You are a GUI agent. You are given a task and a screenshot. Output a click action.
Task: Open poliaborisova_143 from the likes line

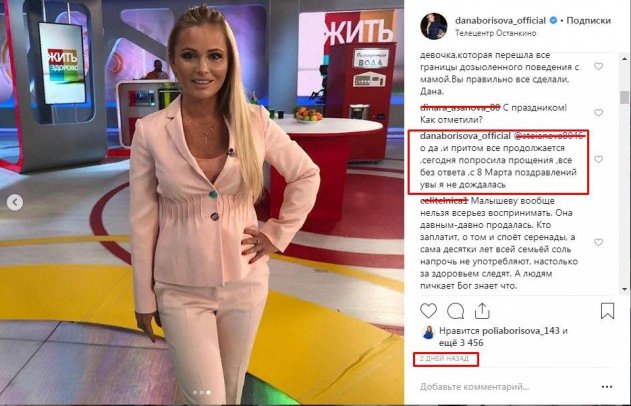click(x=521, y=331)
